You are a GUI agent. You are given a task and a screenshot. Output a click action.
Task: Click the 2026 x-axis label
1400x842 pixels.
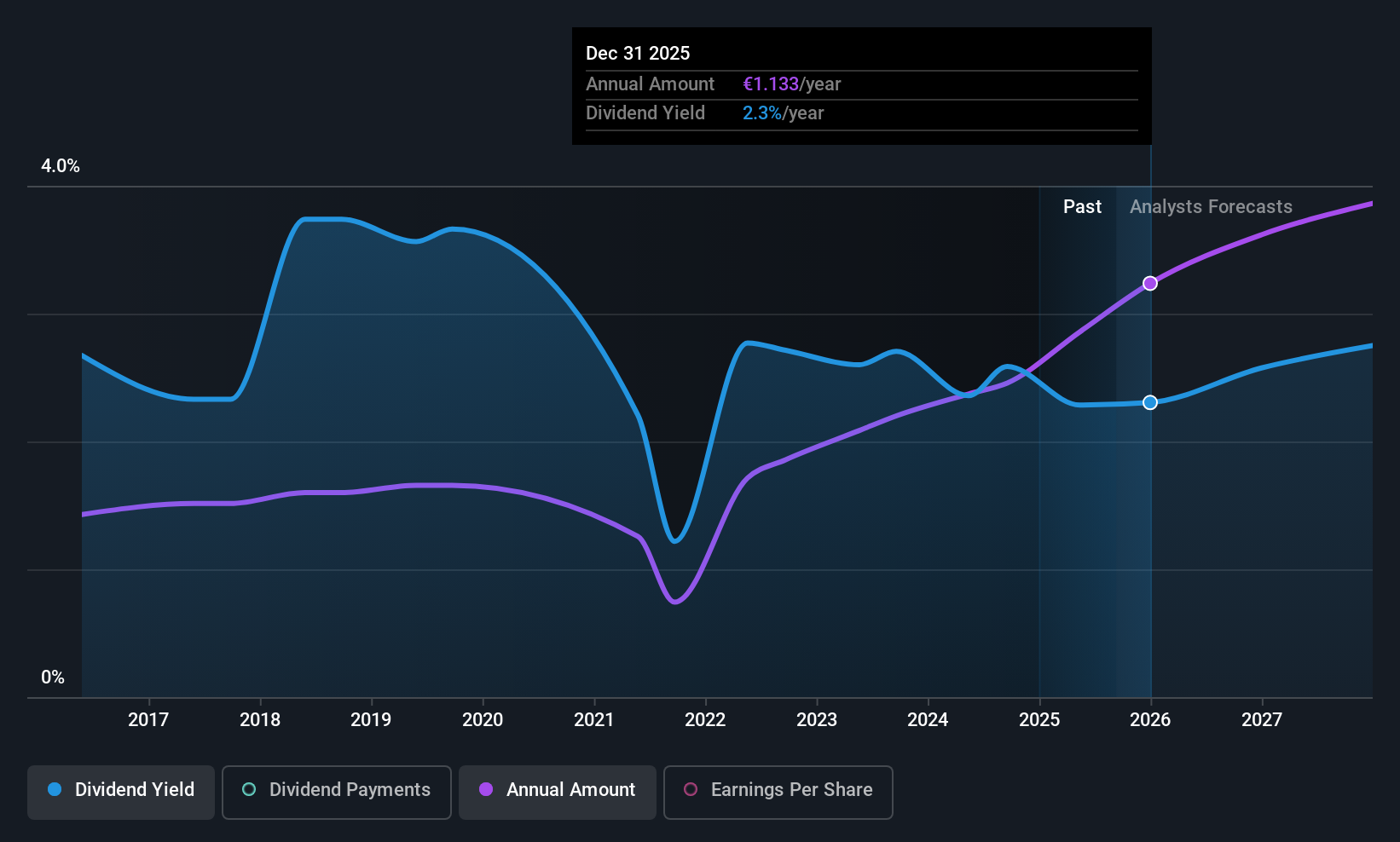[1150, 720]
